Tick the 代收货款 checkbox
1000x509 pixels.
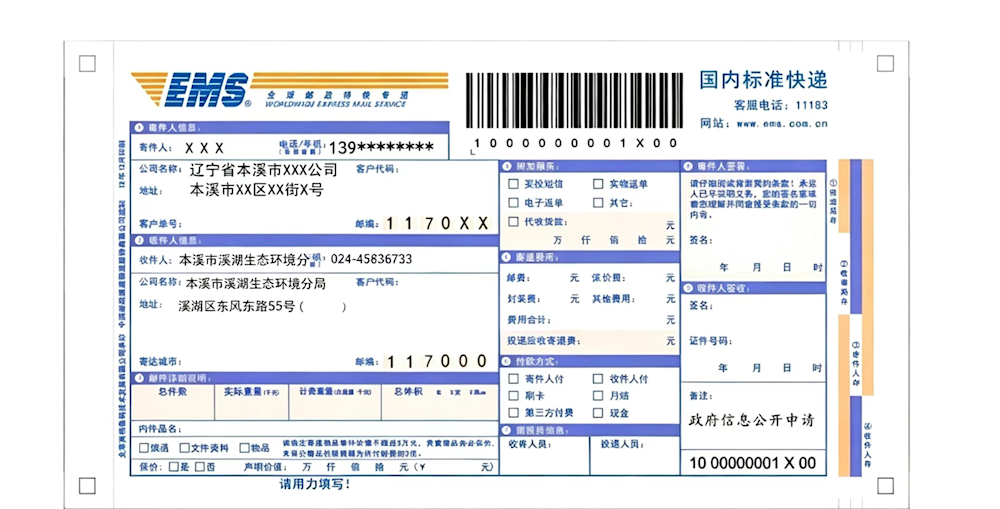pos(513,222)
